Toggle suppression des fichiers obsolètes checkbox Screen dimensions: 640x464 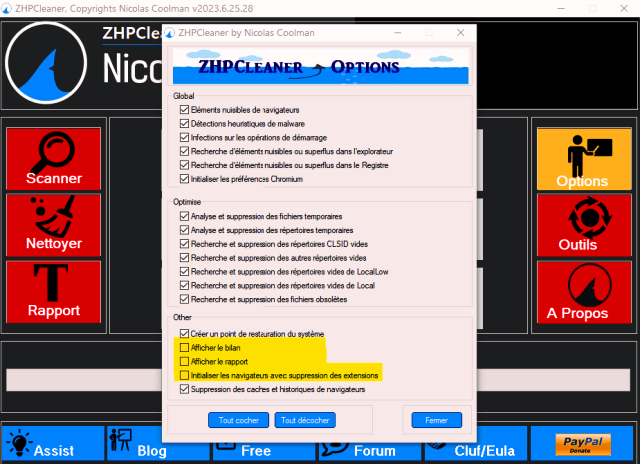coord(184,300)
